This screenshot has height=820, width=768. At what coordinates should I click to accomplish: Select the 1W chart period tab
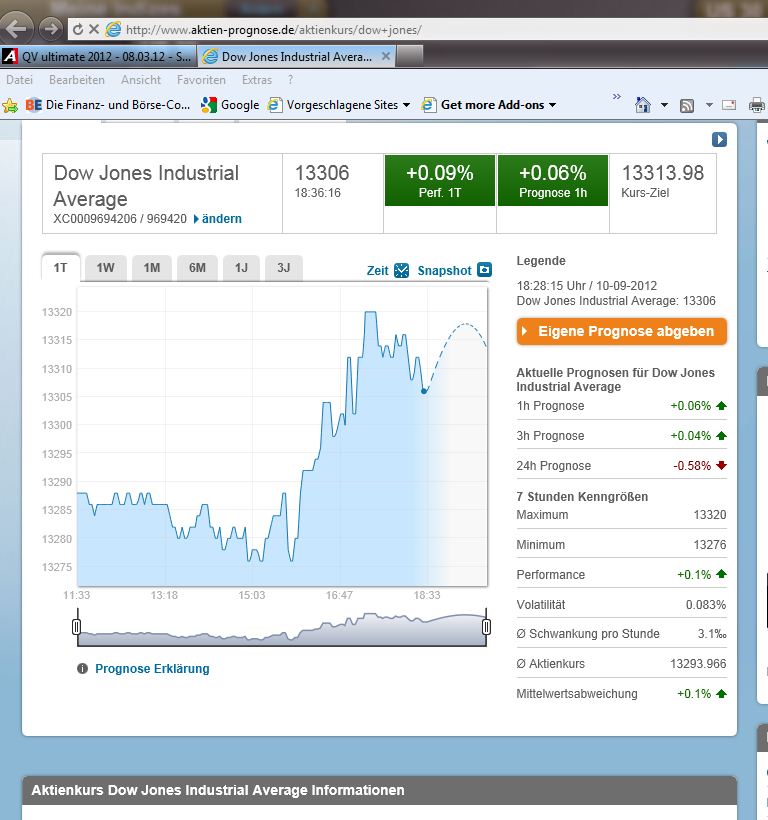pyautogui.click(x=106, y=268)
